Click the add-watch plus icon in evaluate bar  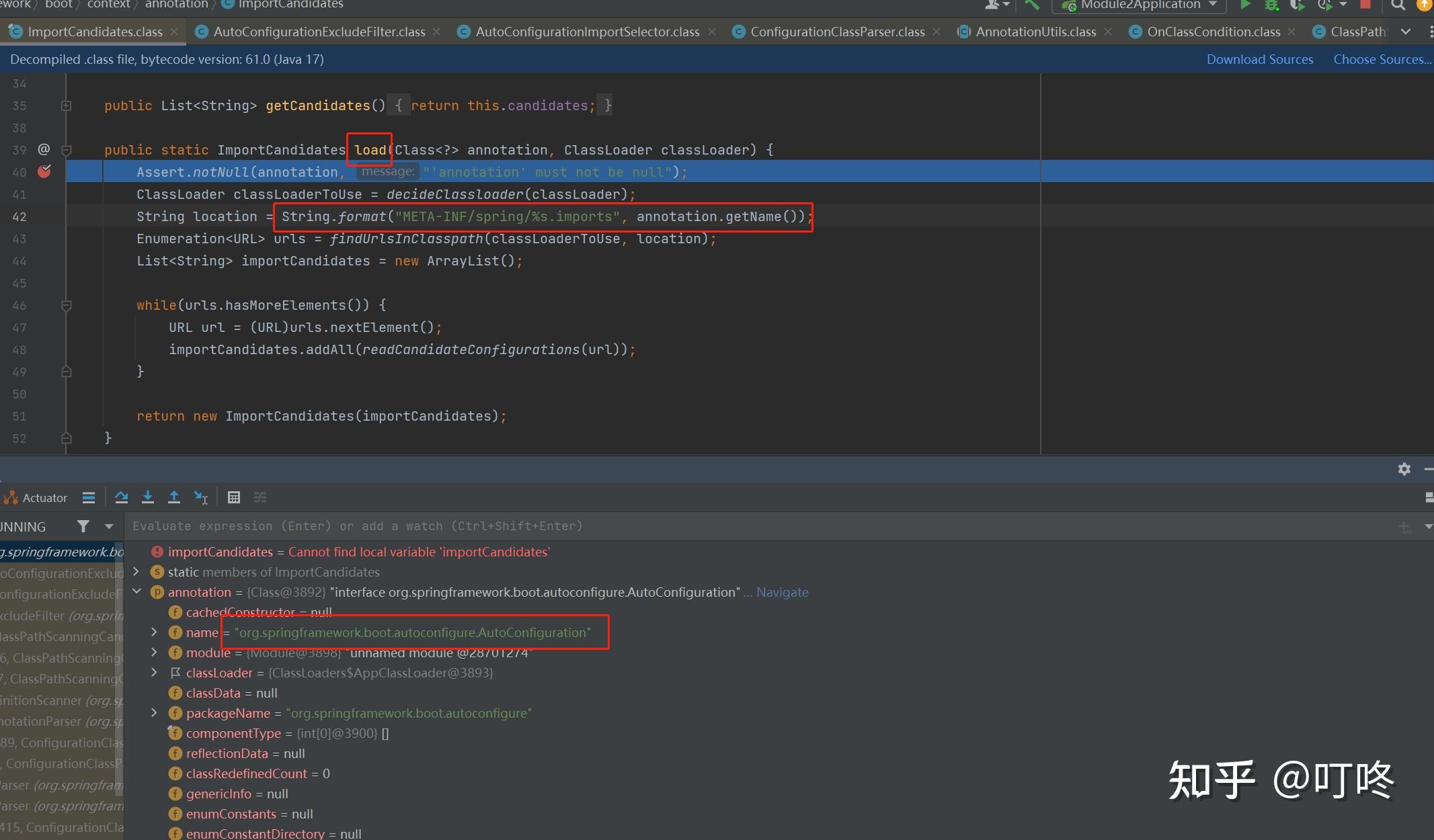(x=1404, y=527)
